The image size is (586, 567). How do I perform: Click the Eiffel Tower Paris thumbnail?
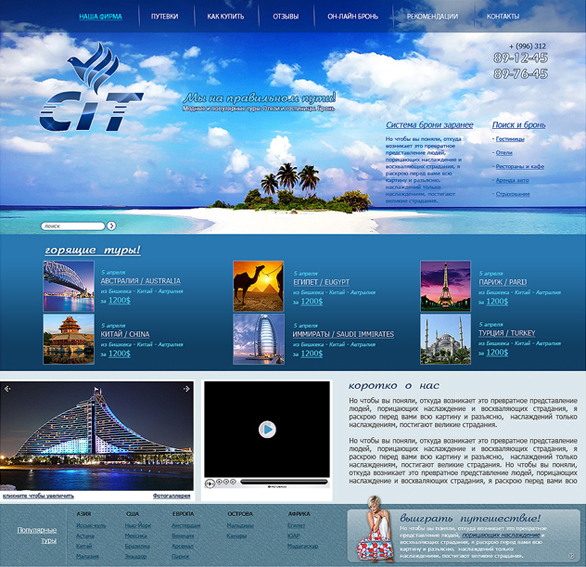pyautogui.click(x=445, y=286)
